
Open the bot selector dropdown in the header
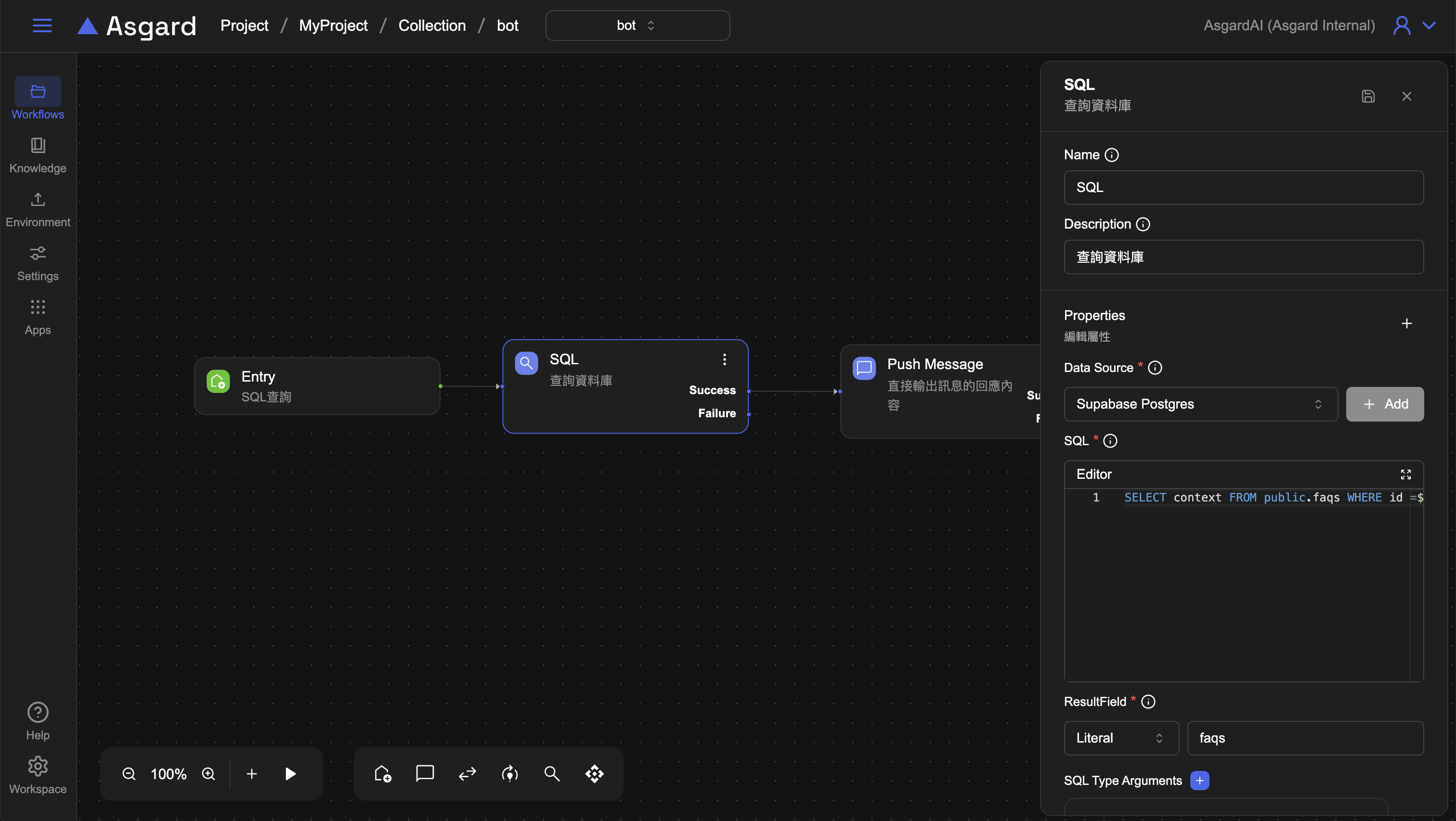click(637, 26)
